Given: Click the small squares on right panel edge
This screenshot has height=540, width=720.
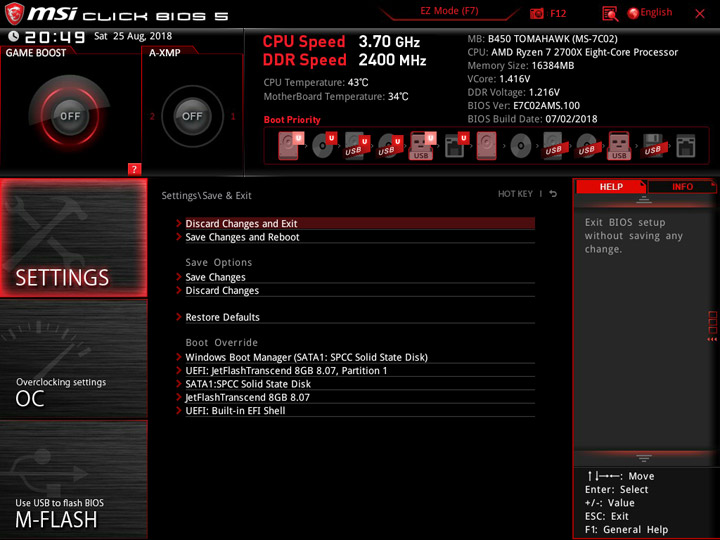Looking at the screenshot, I should (x=712, y=323).
